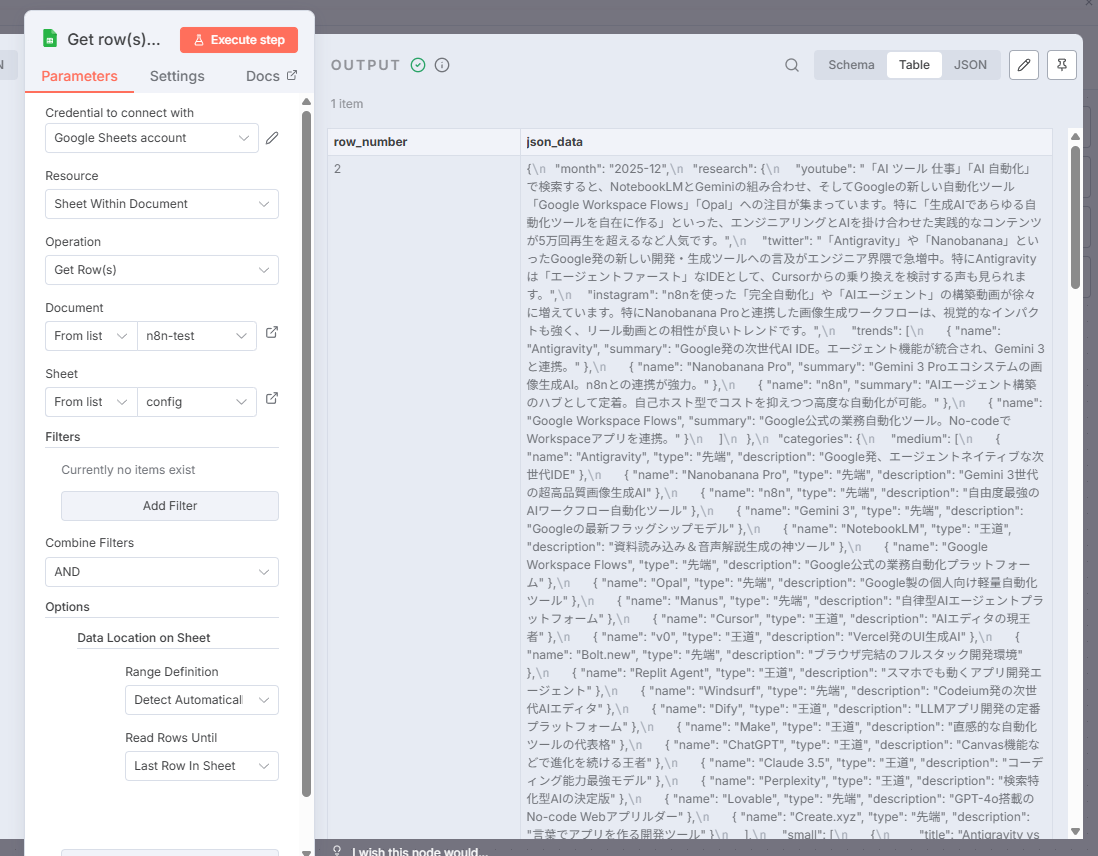
Task: Click the output info circle icon
Action: tap(442, 65)
